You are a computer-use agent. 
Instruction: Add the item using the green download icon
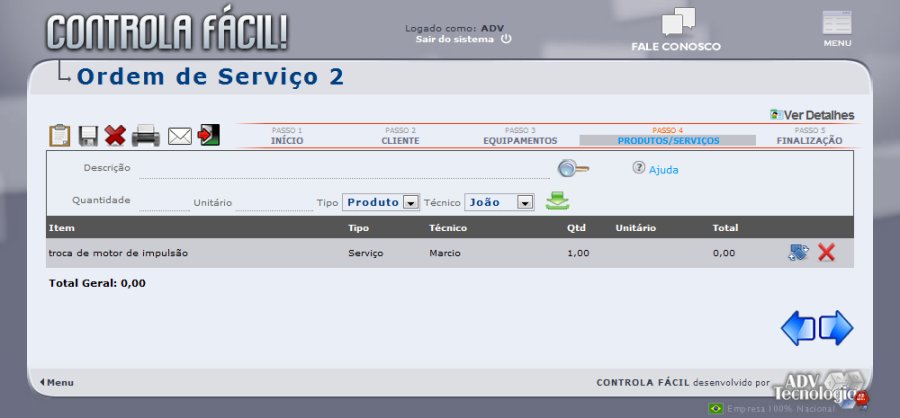point(558,202)
